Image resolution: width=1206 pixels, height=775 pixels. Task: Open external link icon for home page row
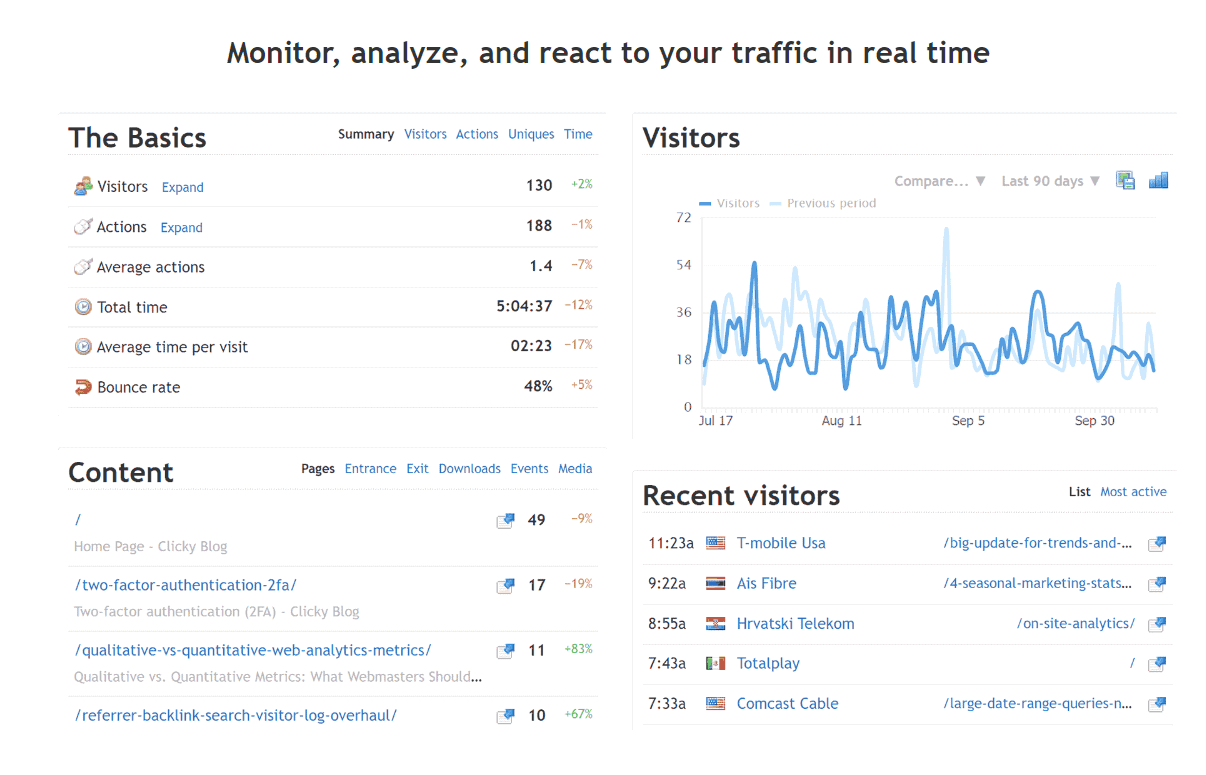point(506,520)
